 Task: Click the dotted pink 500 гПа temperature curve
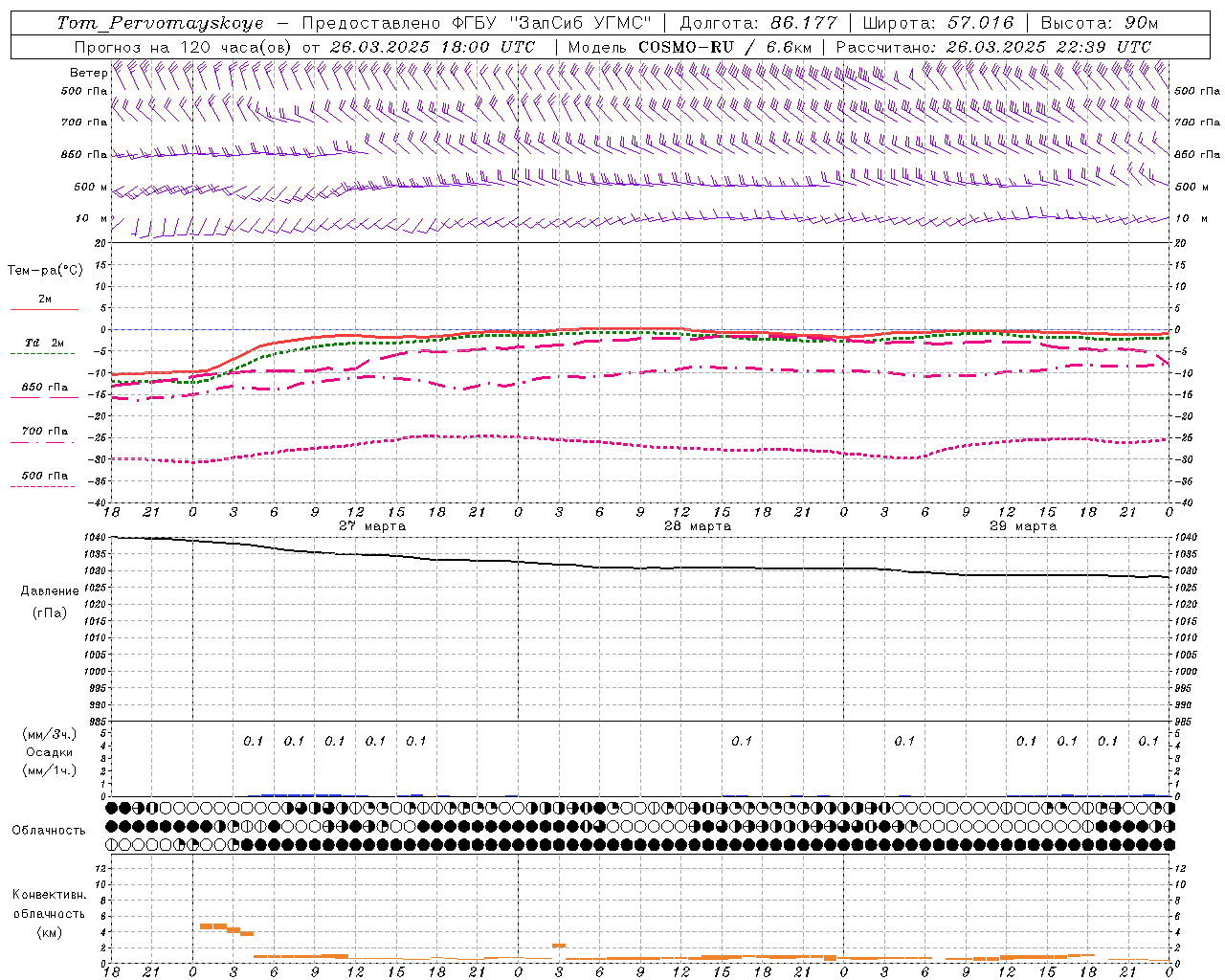pos(641,445)
